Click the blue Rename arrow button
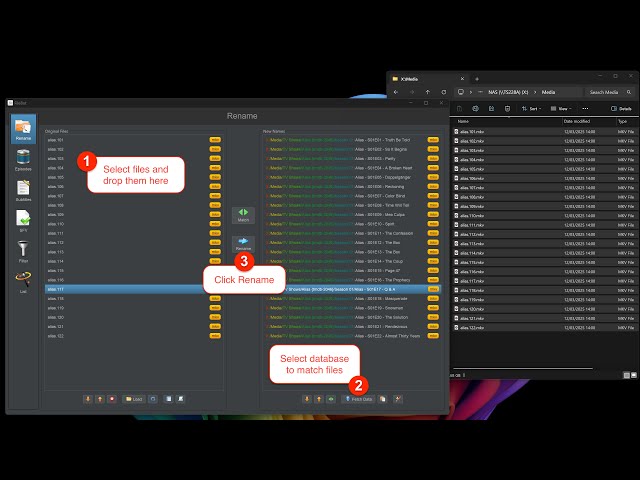640x480 pixels. [243, 244]
